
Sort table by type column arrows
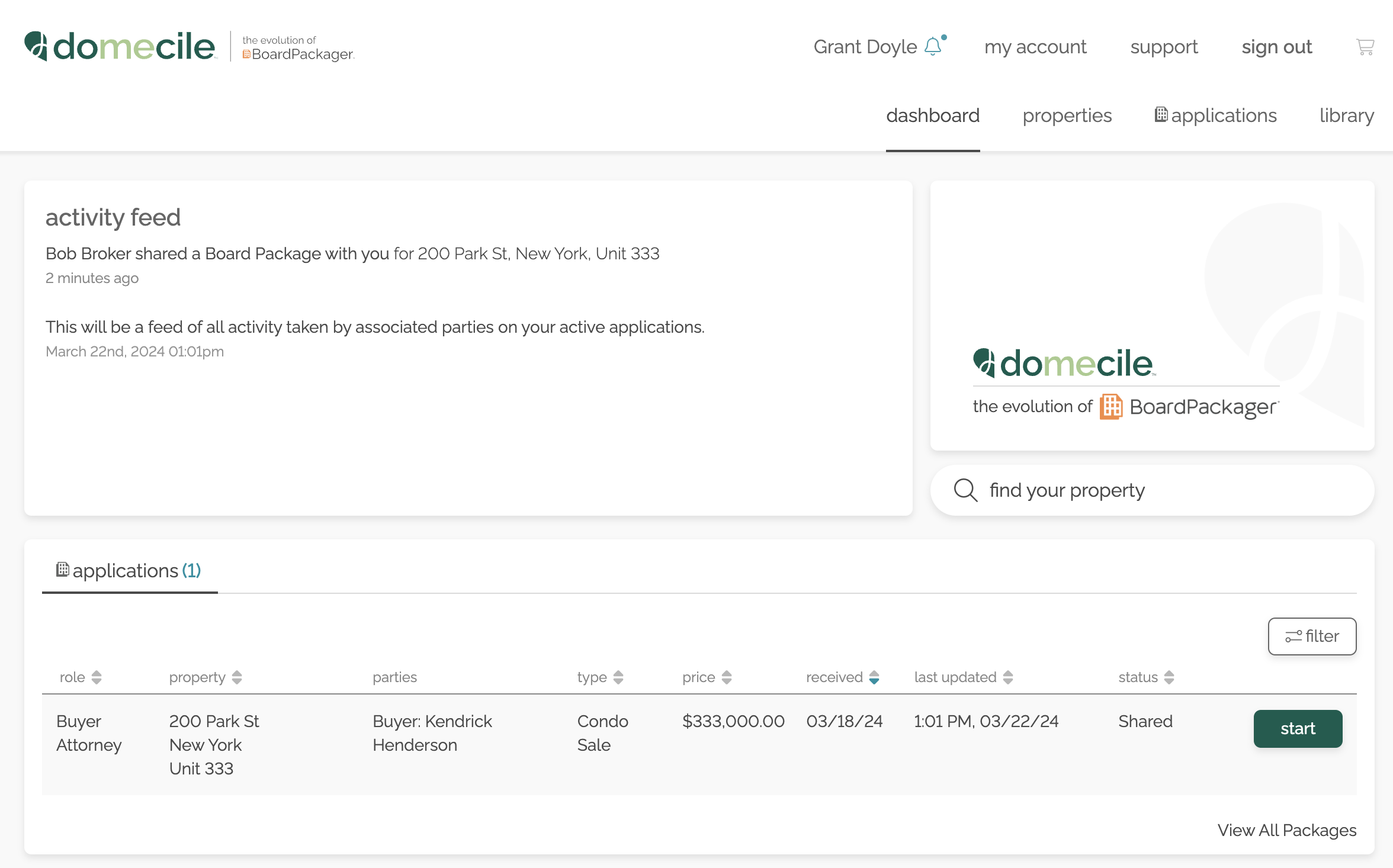point(618,677)
